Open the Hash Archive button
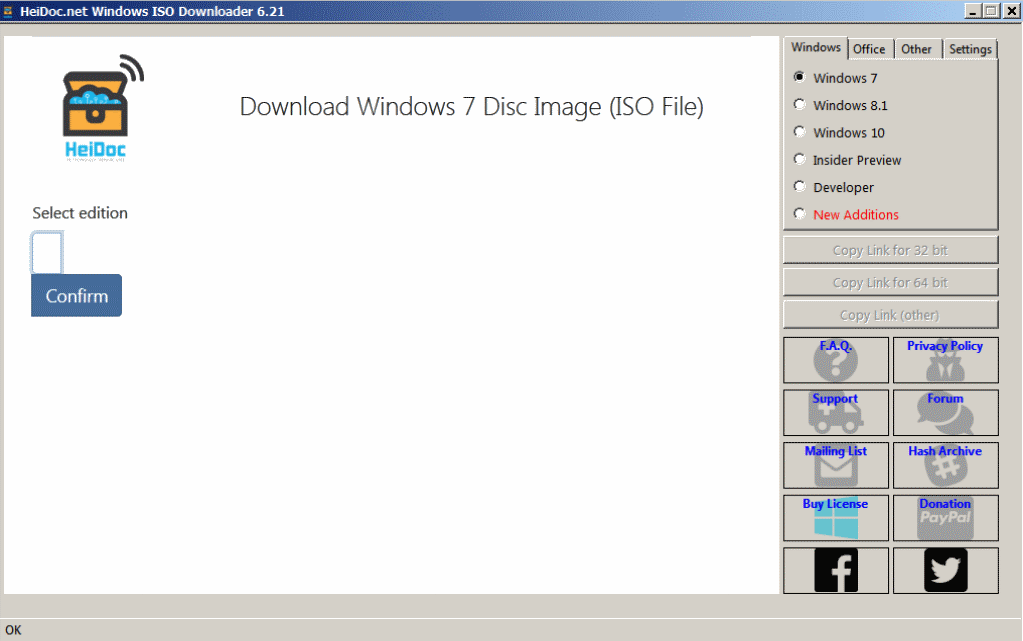The height and width of the screenshot is (641, 1023). point(945,465)
